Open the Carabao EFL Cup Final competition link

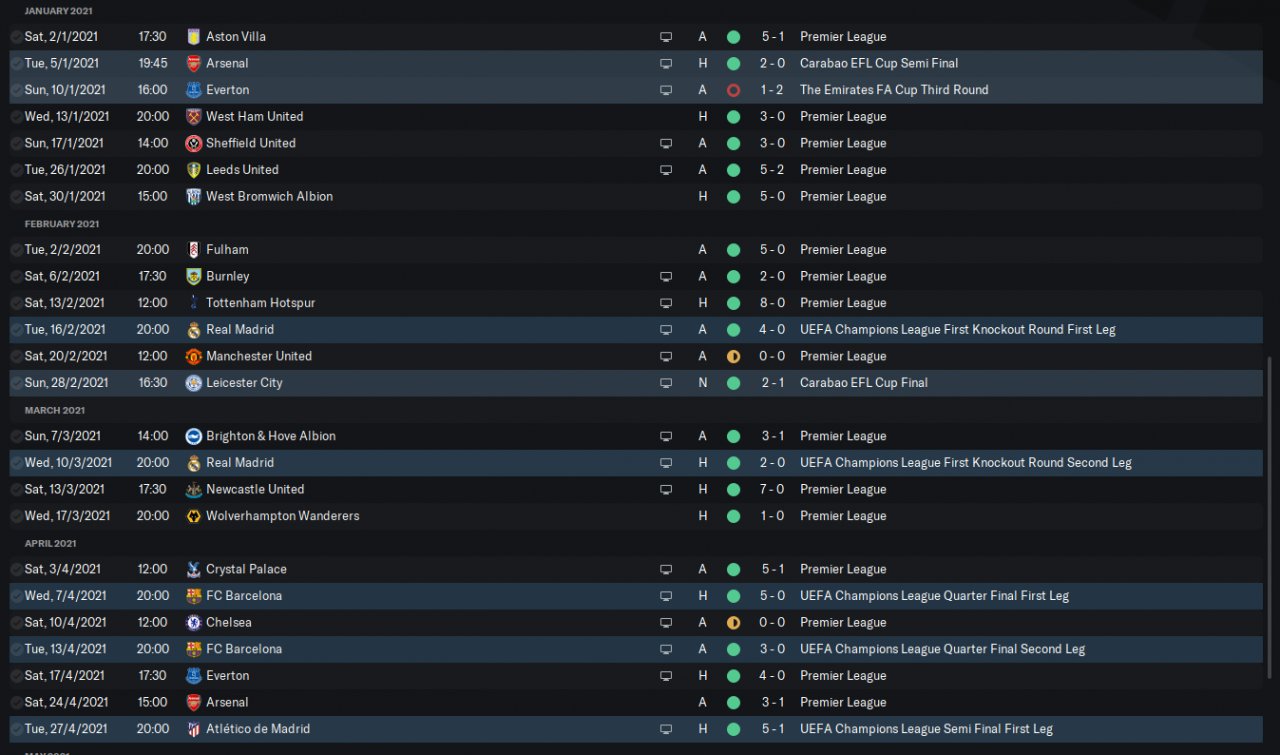point(863,383)
